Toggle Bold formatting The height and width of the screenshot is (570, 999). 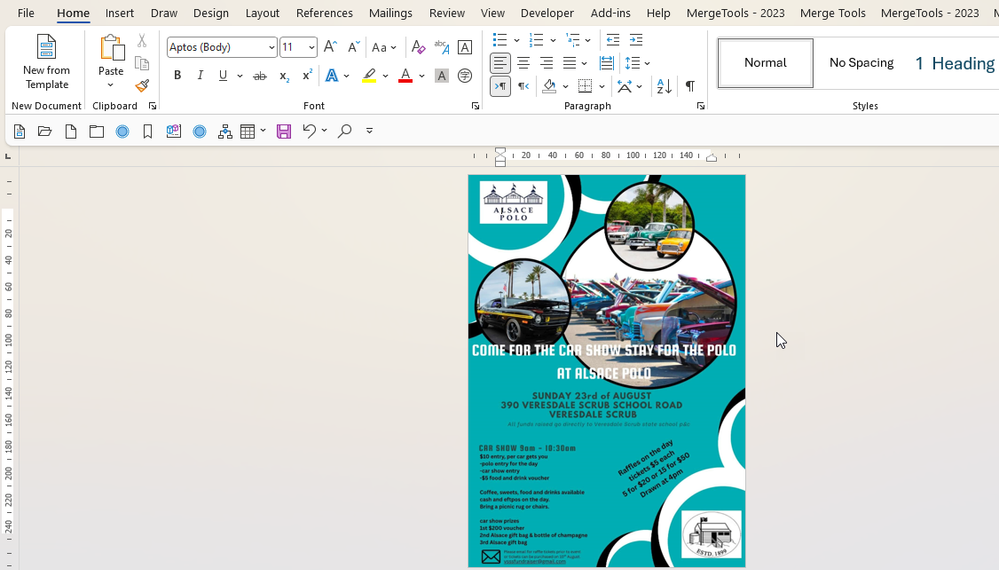click(x=177, y=75)
